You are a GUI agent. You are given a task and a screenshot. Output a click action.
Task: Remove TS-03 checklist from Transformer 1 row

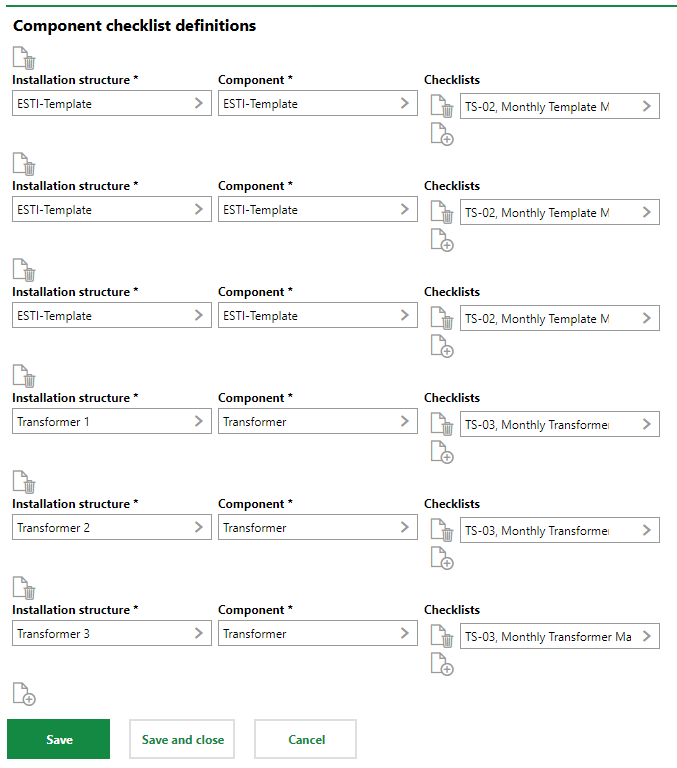442,425
